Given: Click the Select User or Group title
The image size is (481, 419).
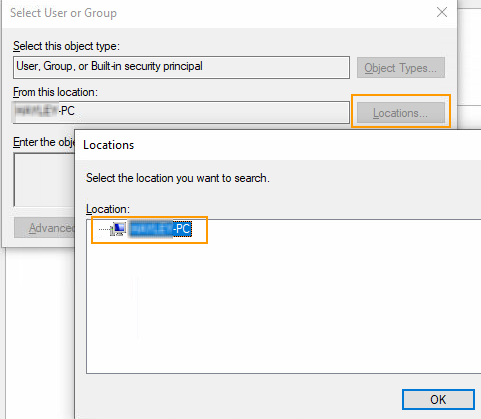Looking at the screenshot, I should tap(63, 13).
